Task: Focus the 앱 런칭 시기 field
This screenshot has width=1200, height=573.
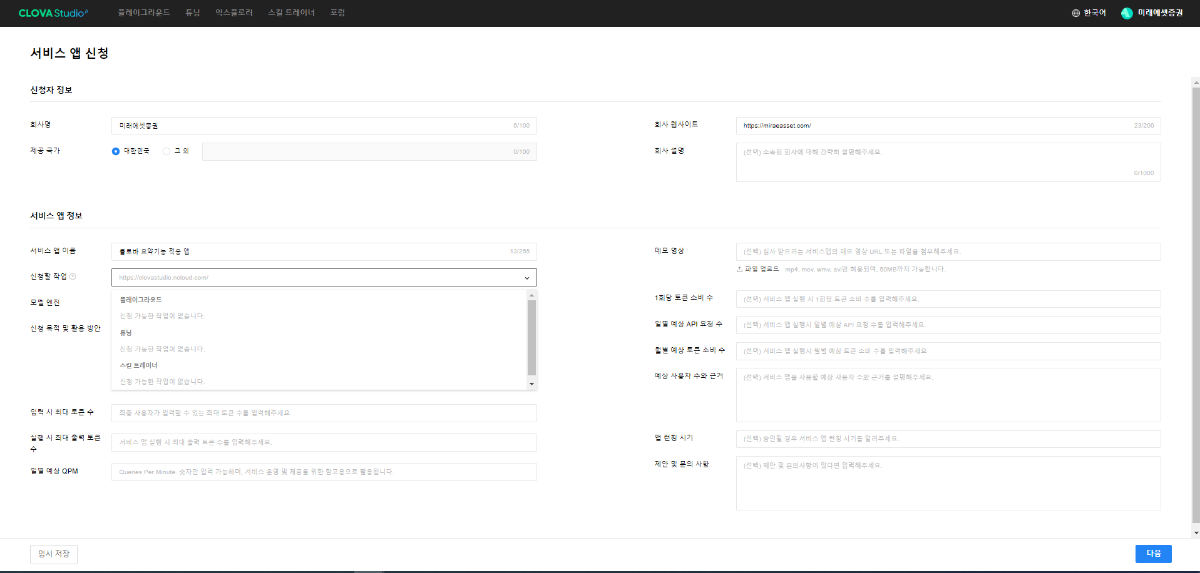Action: coord(948,439)
